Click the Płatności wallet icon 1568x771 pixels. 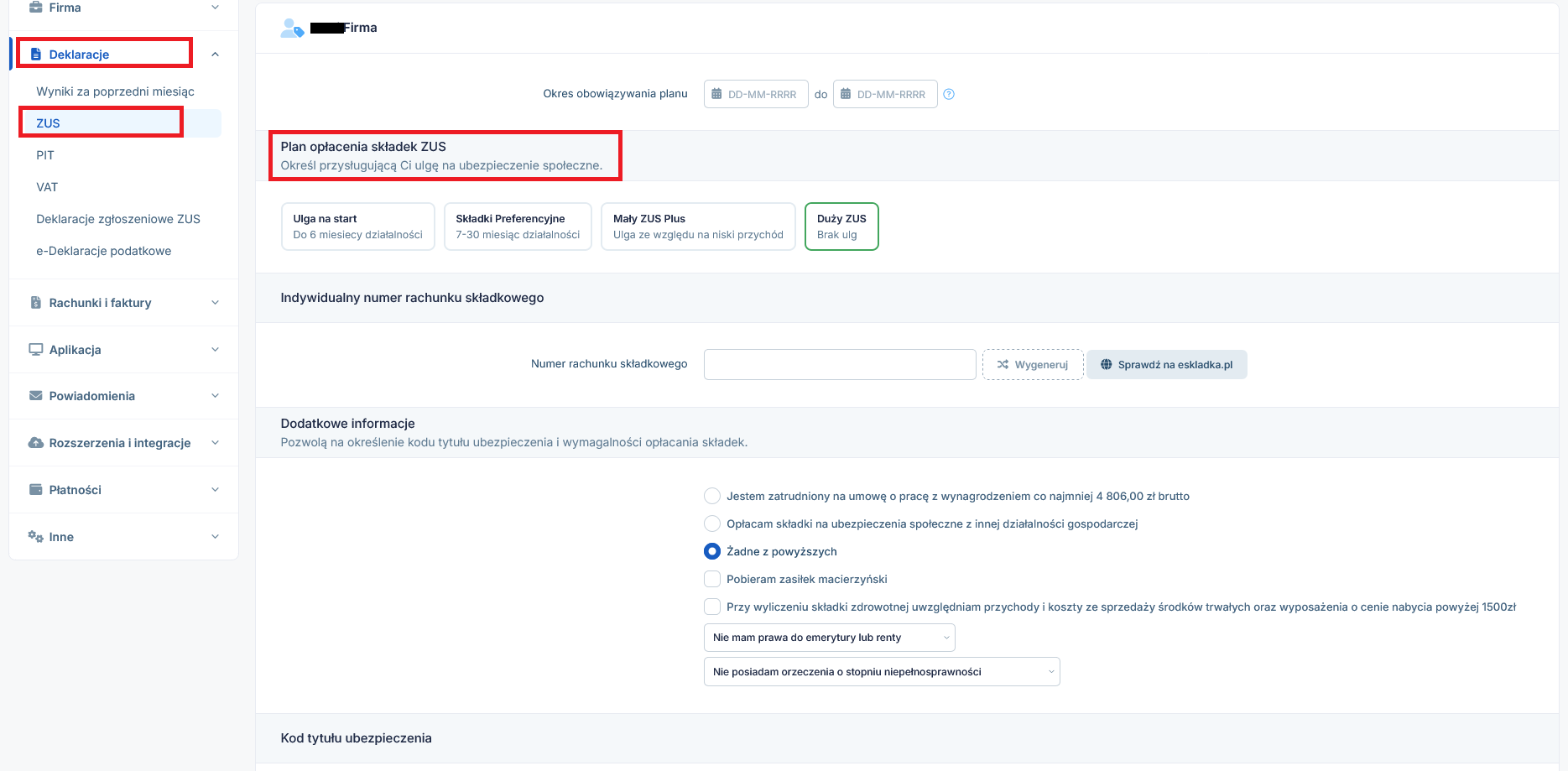point(36,490)
